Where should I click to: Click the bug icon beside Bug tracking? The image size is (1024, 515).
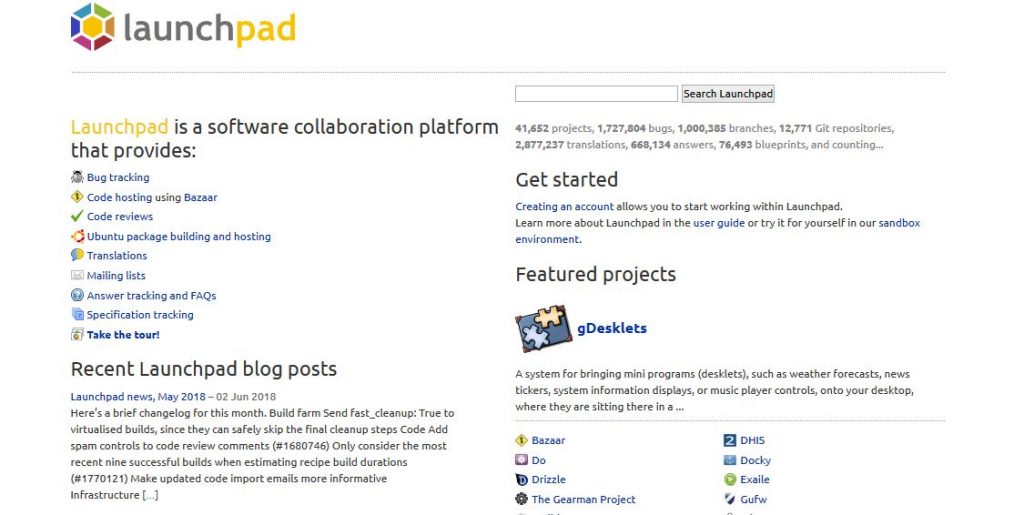coord(77,177)
